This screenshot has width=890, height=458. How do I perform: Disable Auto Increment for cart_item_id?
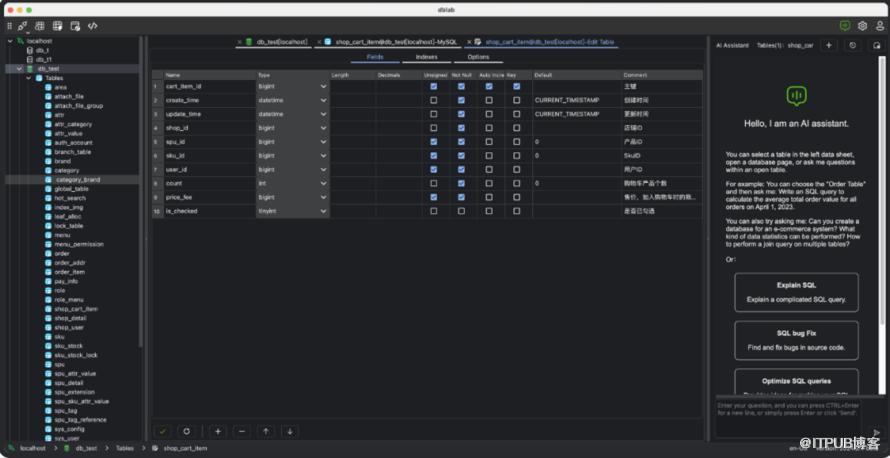click(489, 86)
